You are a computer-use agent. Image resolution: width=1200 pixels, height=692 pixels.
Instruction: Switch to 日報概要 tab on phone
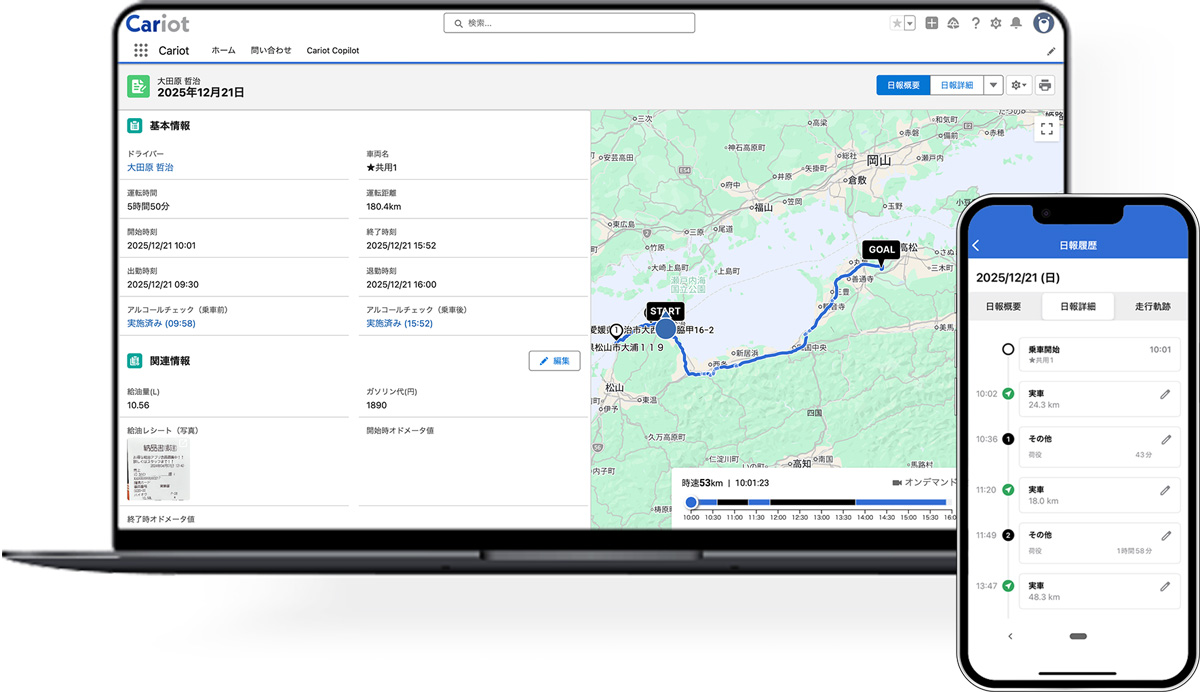click(x=1003, y=306)
